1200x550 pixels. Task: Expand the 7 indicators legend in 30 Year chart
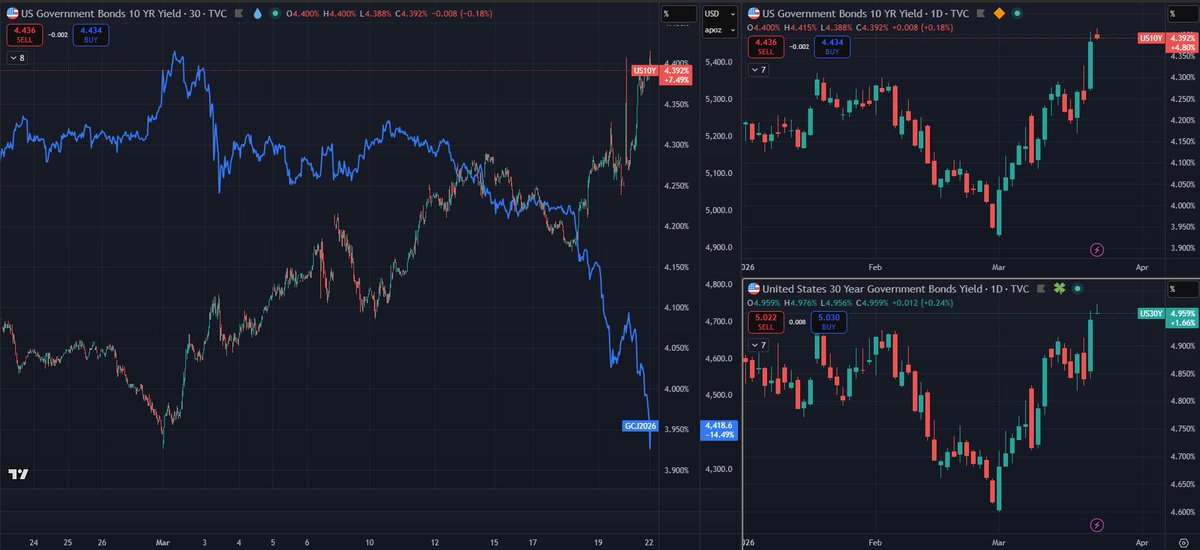(x=759, y=345)
